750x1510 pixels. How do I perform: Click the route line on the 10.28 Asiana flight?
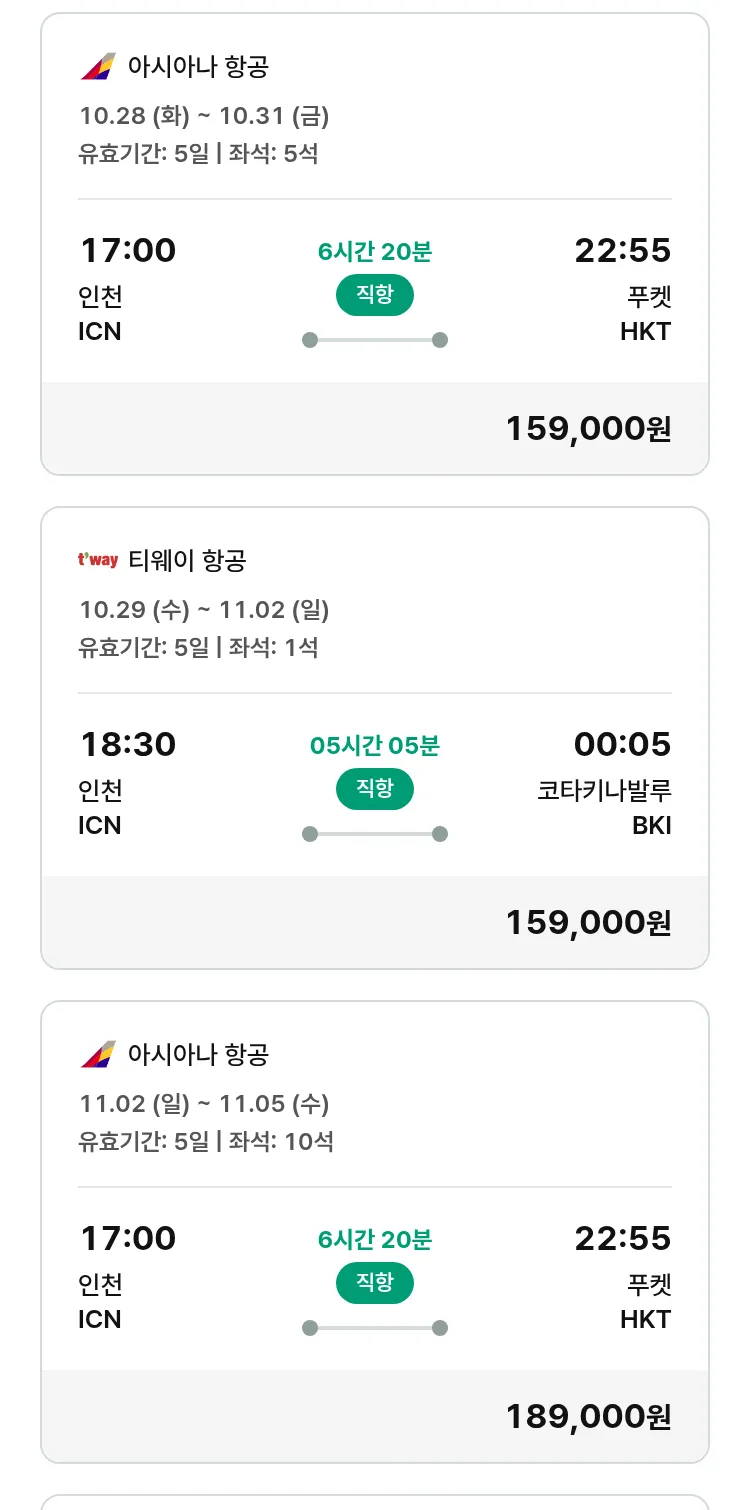click(x=374, y=340)
